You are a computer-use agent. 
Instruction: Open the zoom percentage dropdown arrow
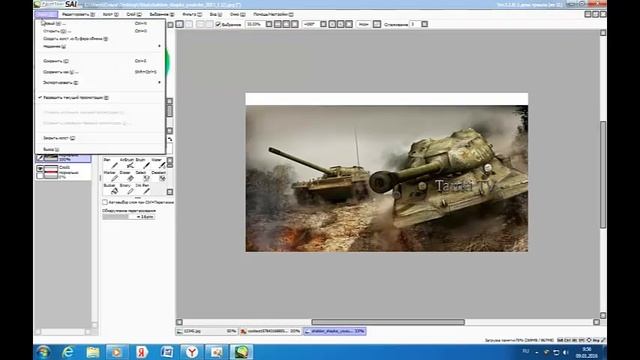tap(269, 24)
